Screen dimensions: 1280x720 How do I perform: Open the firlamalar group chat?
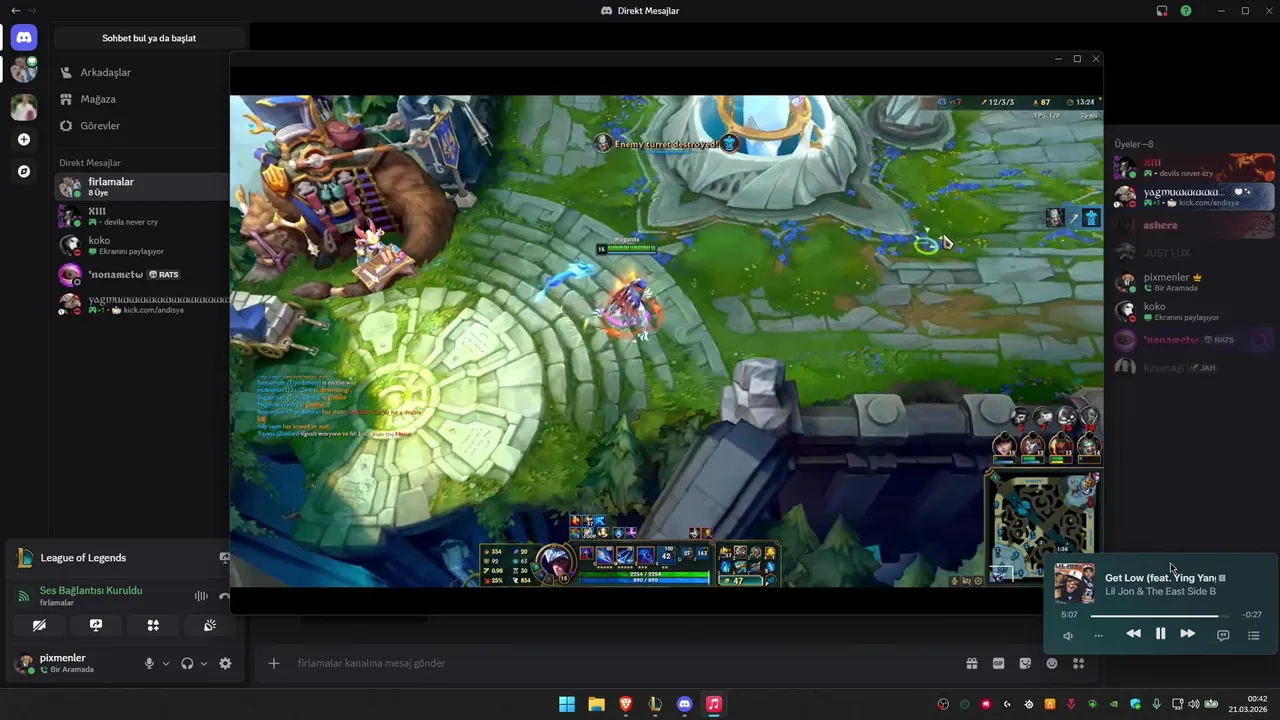tap(141, 186)
